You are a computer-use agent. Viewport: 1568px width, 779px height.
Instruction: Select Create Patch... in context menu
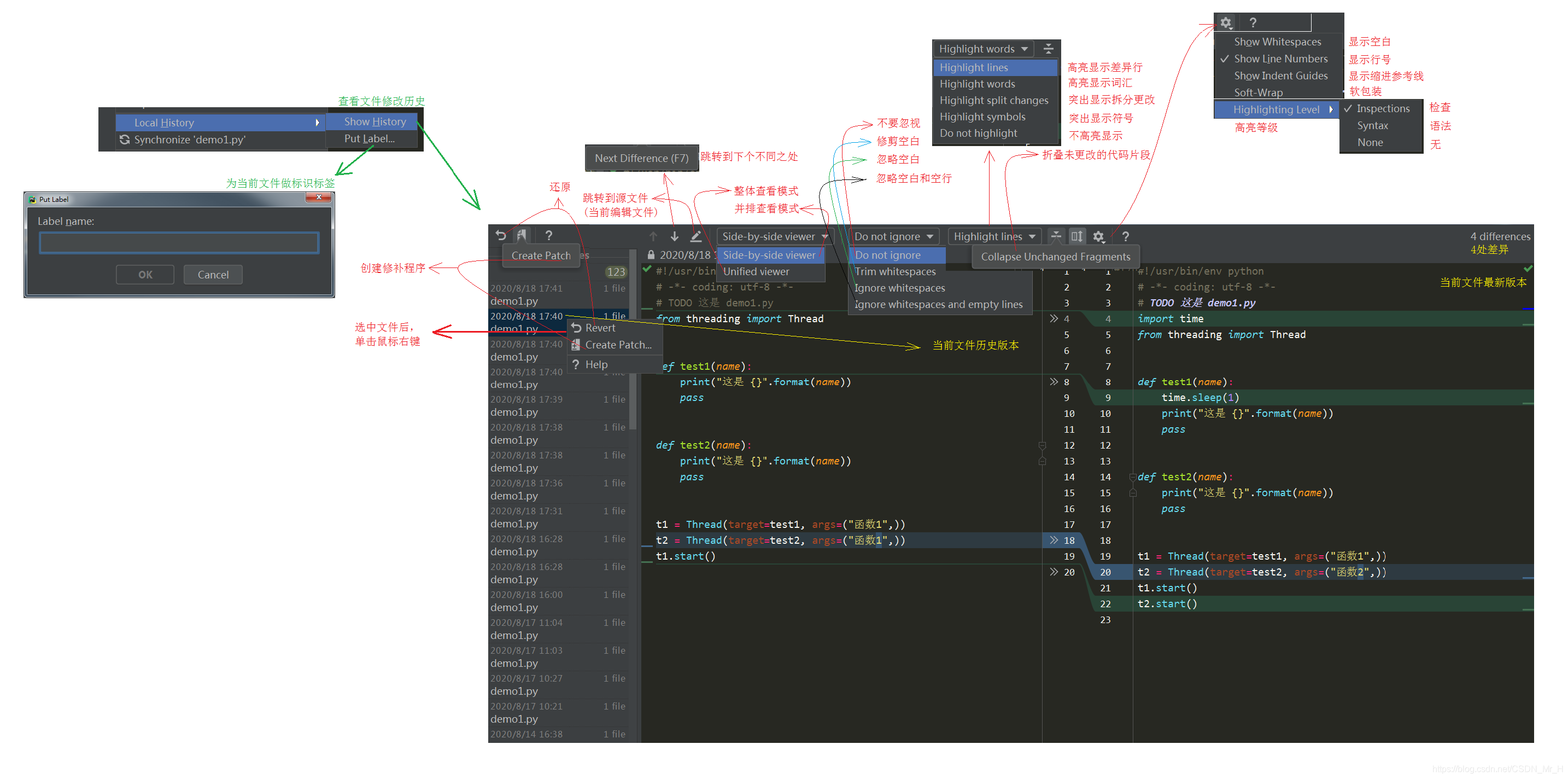[x=618, y=345]
